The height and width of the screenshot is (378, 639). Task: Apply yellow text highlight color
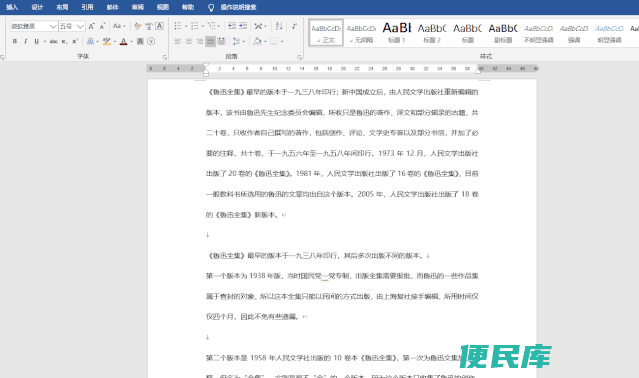coord(106,41)
